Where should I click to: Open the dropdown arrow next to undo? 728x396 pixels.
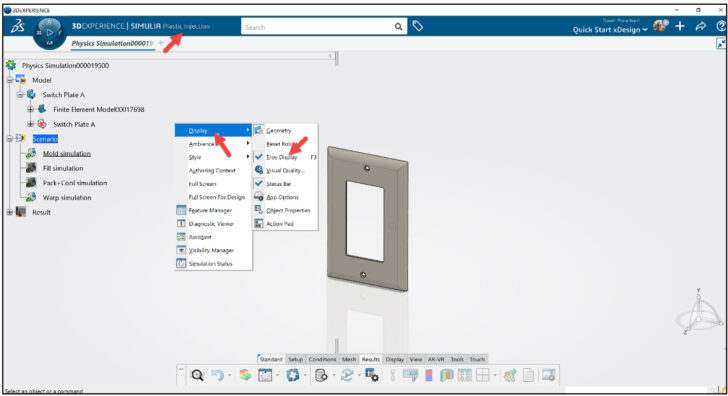click(x=229, y=375)
